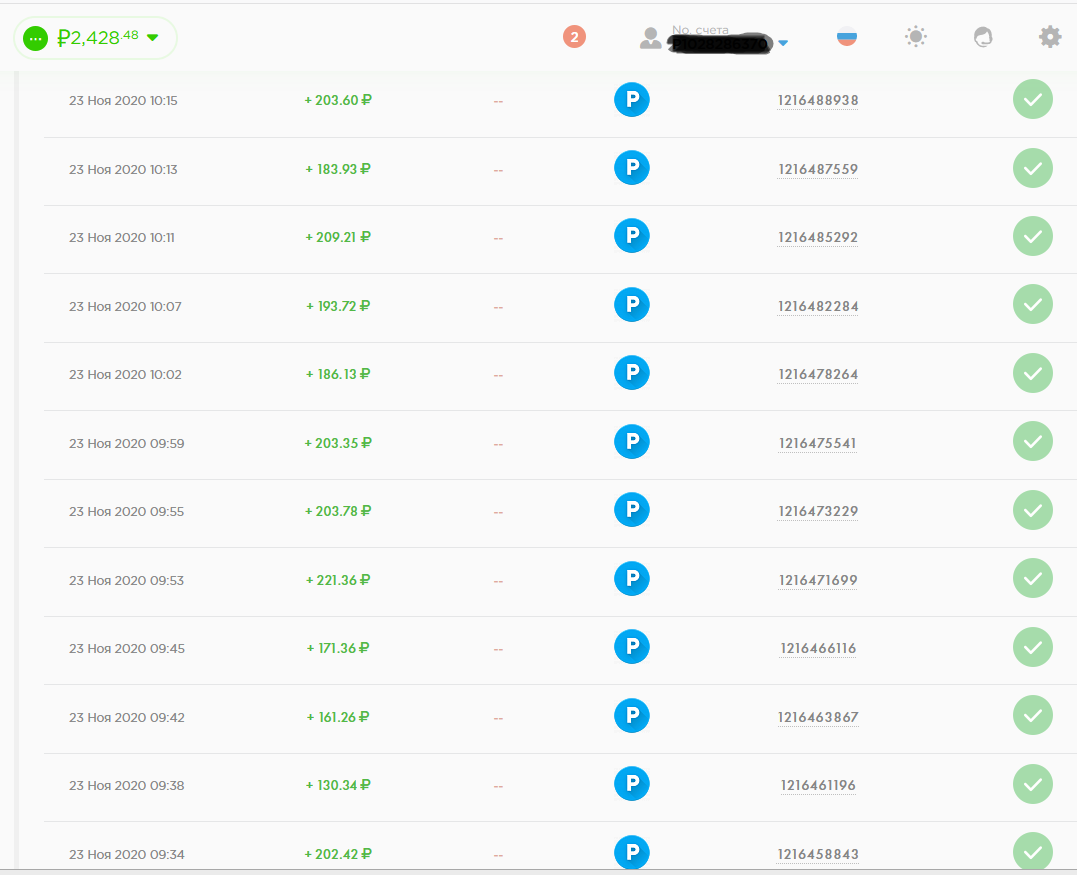Toggle the light theme sun icon
Viewport: 1077px width, 875px height.
pyautogui.click(x=915, y=37)
